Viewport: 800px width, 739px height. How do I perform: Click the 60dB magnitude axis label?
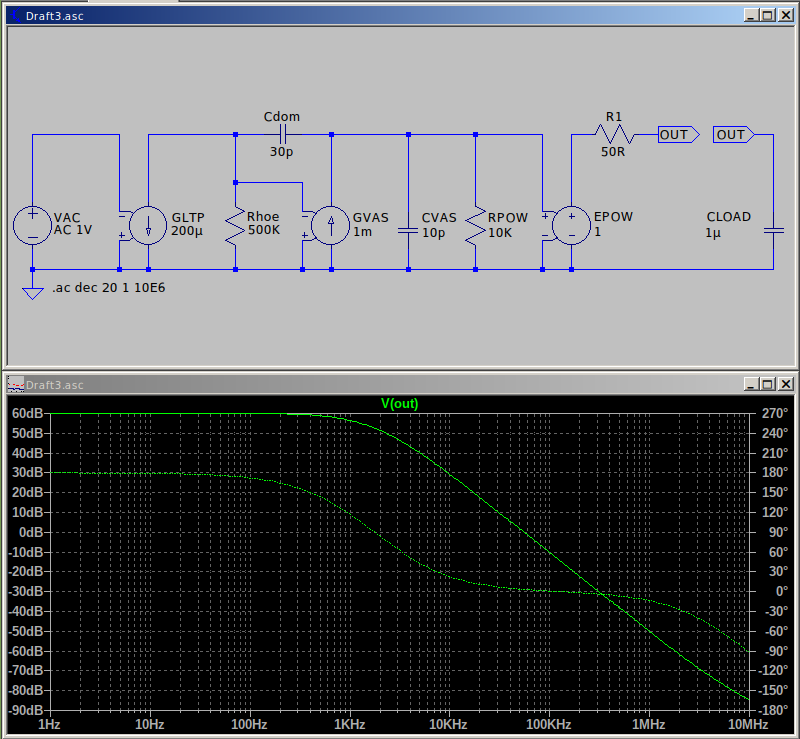28,413
